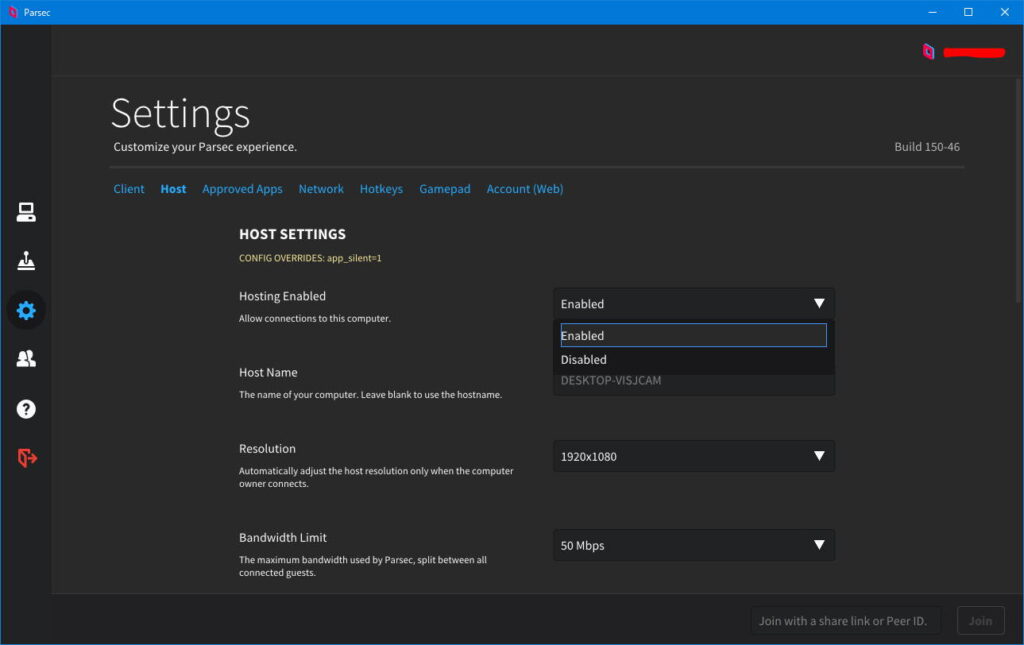Click the 'Automatically adjust the host resolution' description

[x=376, y=477]
